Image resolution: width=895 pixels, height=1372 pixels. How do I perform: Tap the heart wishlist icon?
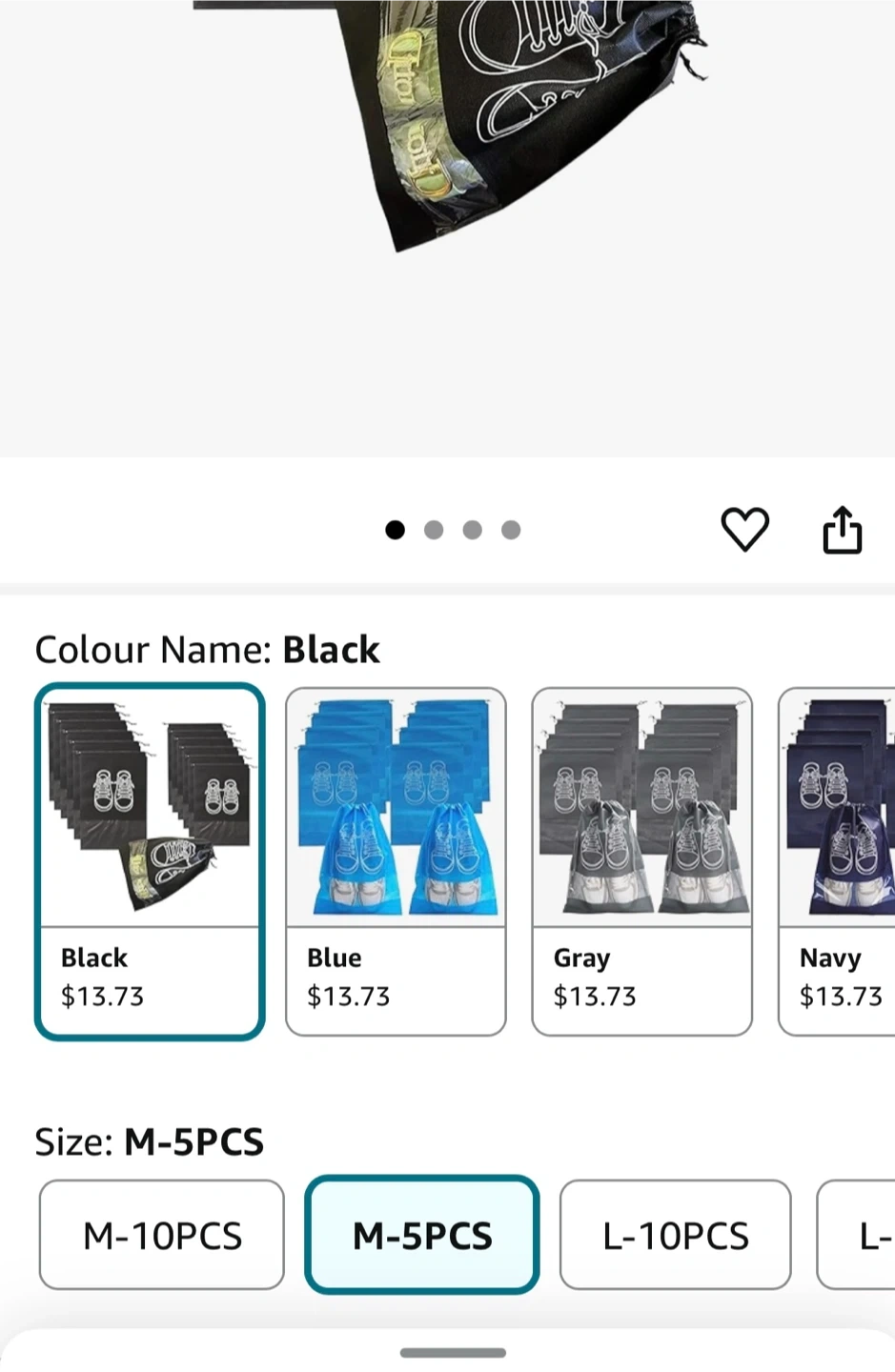click(x=744, y=529)
